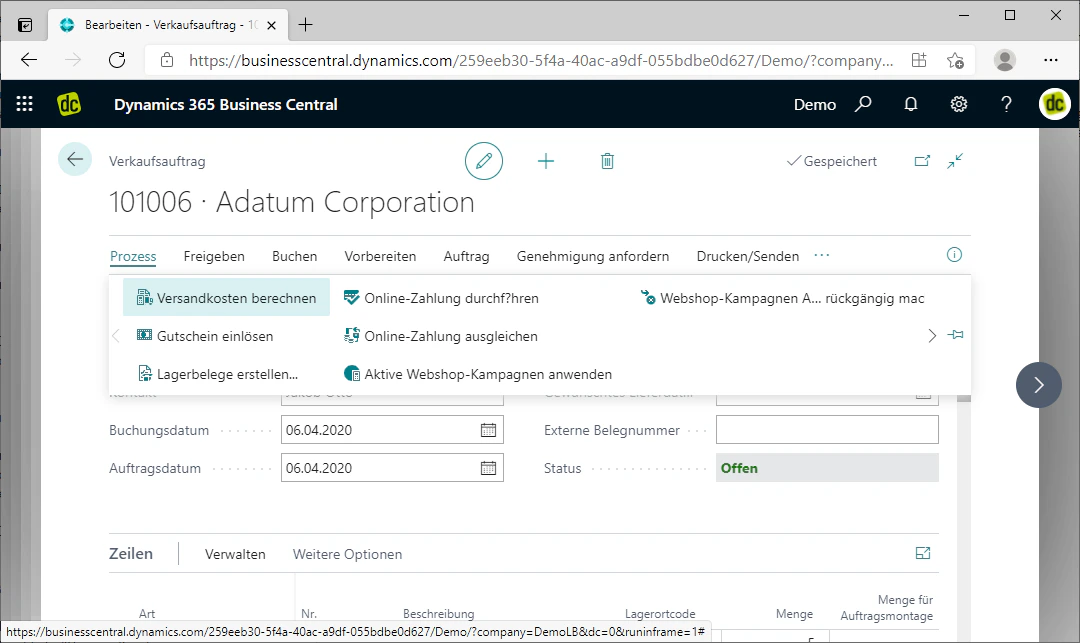The width and height of the screenshot is (1080, 643).
Task: Go back with the round arrow button
Action: coord(74,159)
